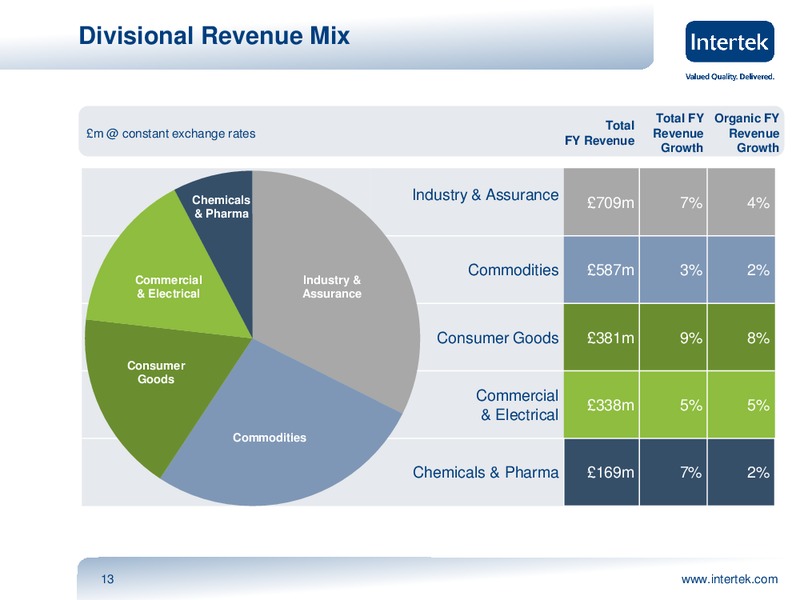Click 'Total FY Revenue Growth' column header
This screenshot has width=800, height=600.
pyautogui.click(x=678, y=133)
